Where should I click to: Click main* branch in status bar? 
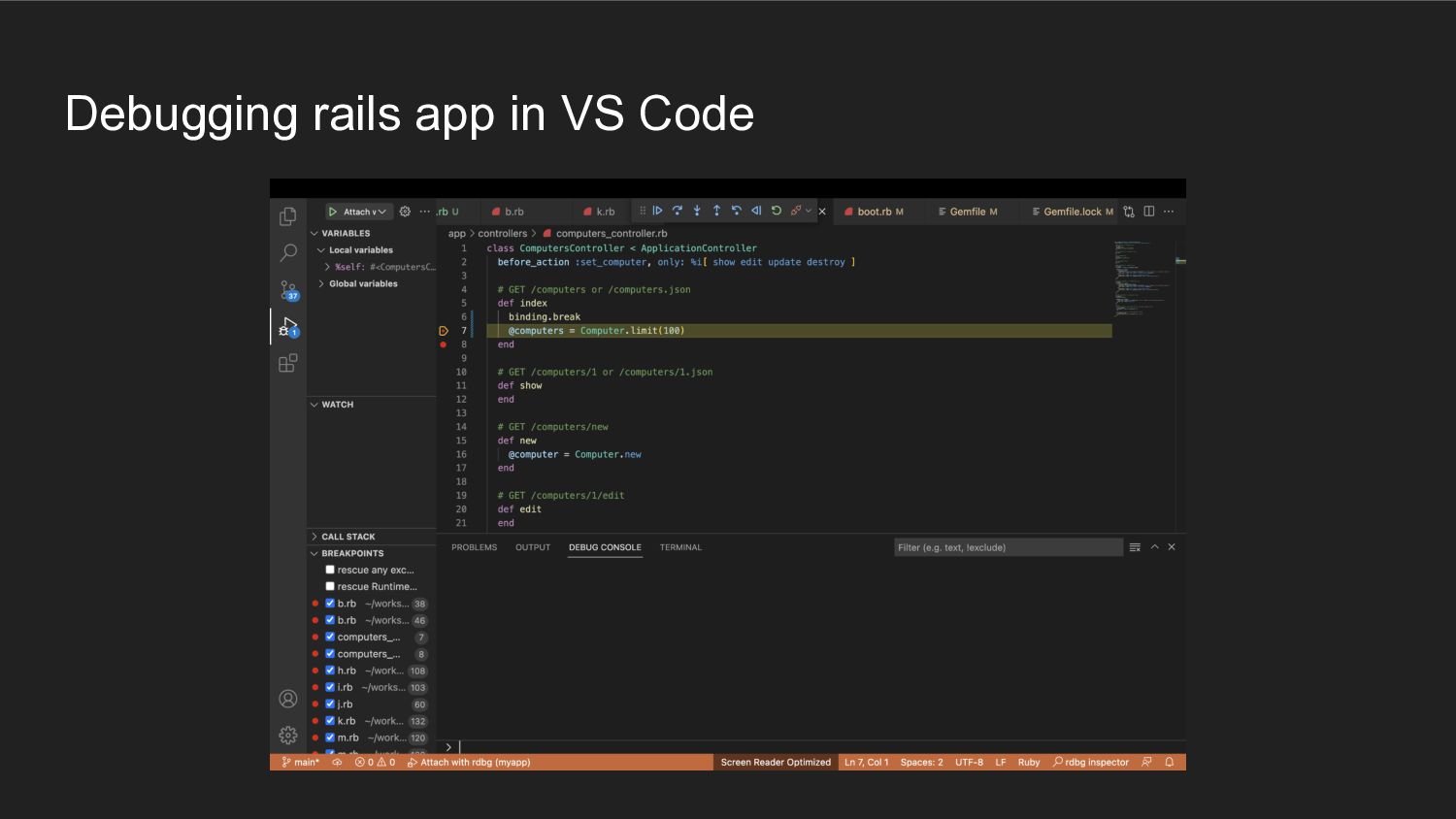(301, 763)
